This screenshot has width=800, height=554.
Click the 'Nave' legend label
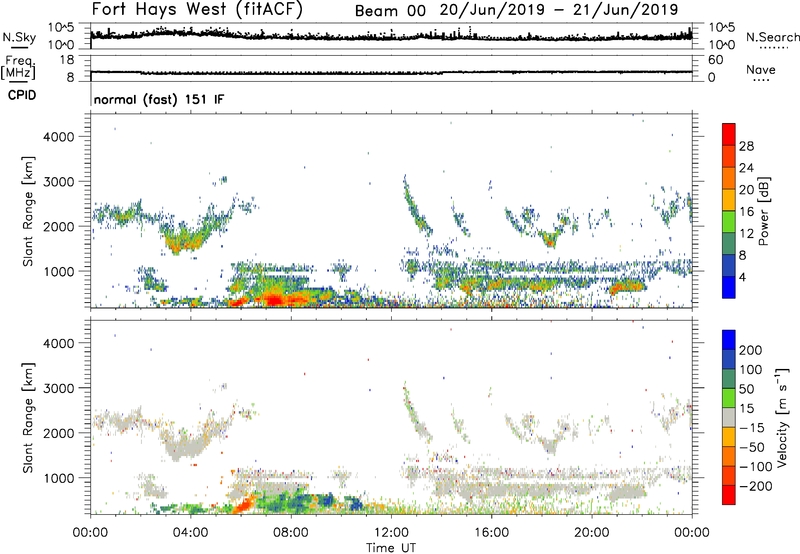(x=761, y=70)
